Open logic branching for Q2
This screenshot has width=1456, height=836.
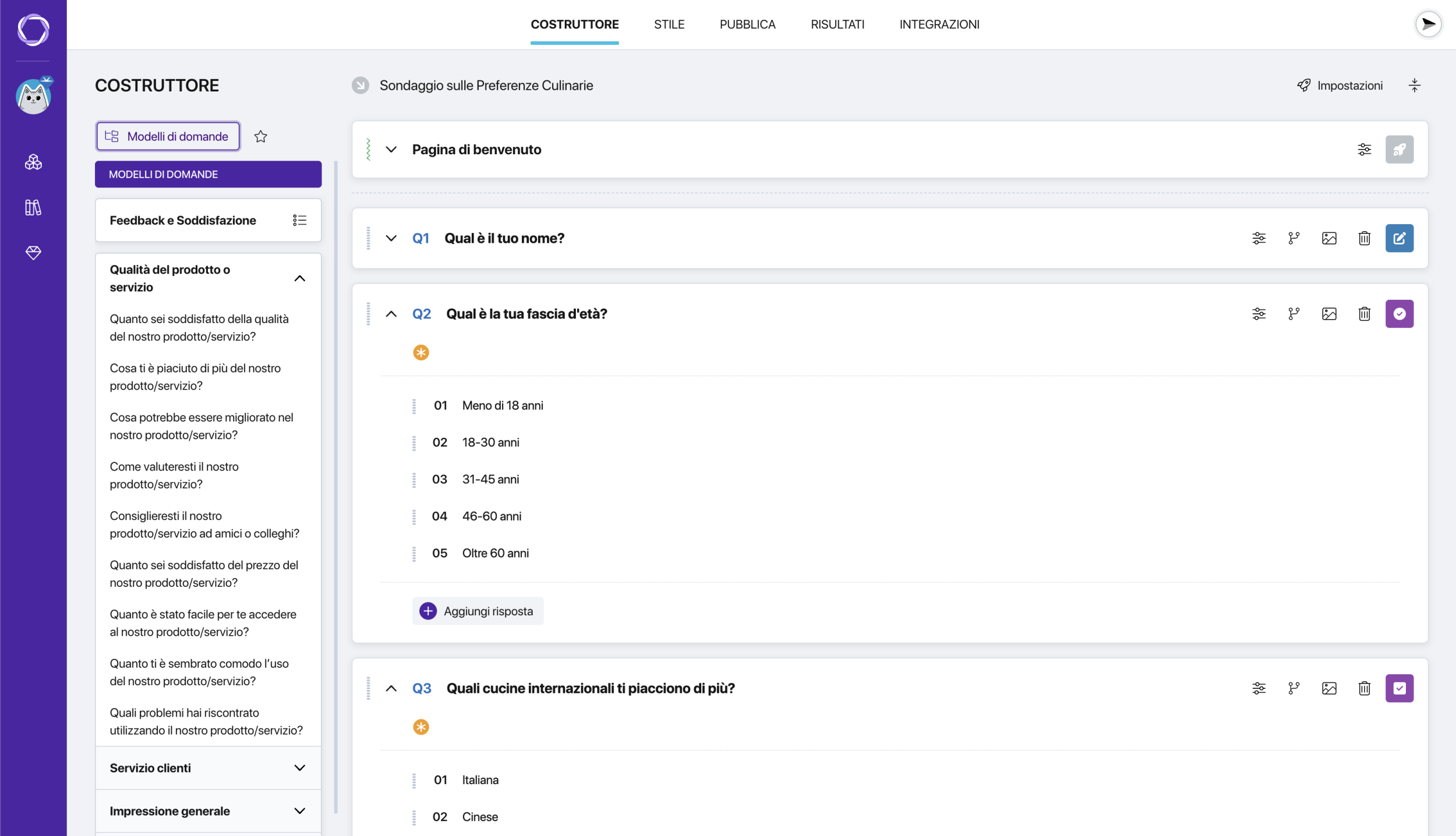click(1294, 314)
